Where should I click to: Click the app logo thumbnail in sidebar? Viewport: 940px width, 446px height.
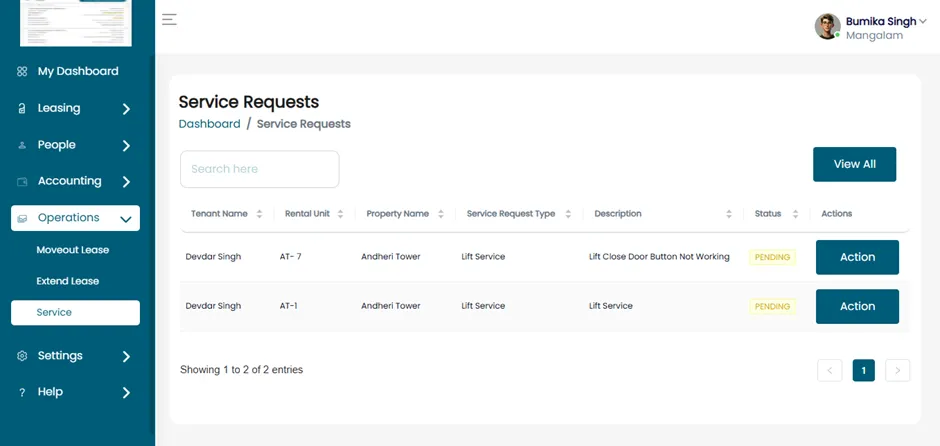pos(76,23)
